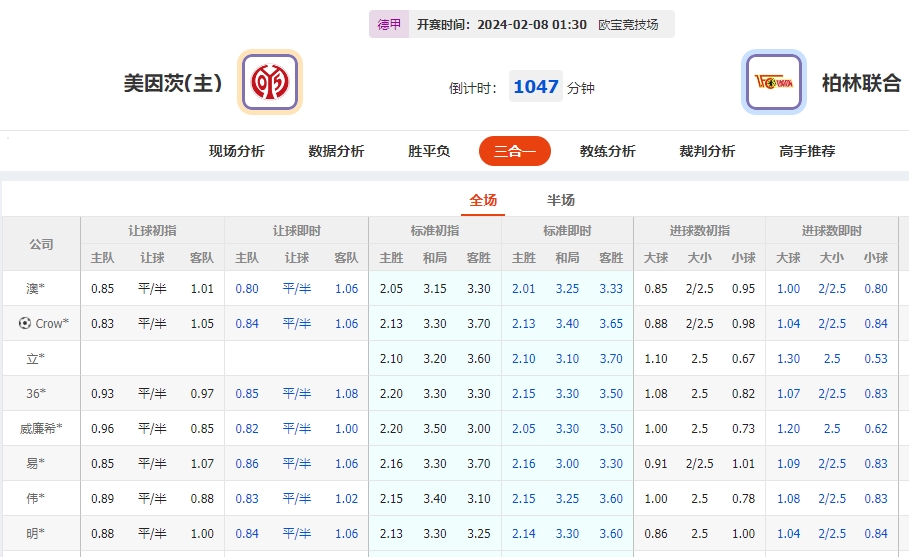Select the 全场 sub-tab

tap(483, 200)
